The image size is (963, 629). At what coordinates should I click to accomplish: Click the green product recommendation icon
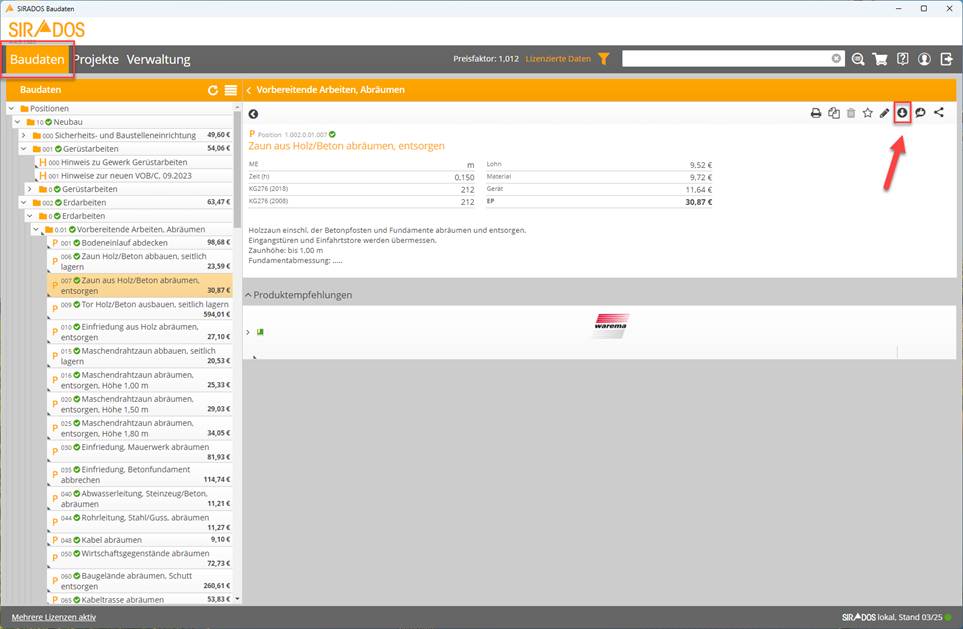point(260,332)
